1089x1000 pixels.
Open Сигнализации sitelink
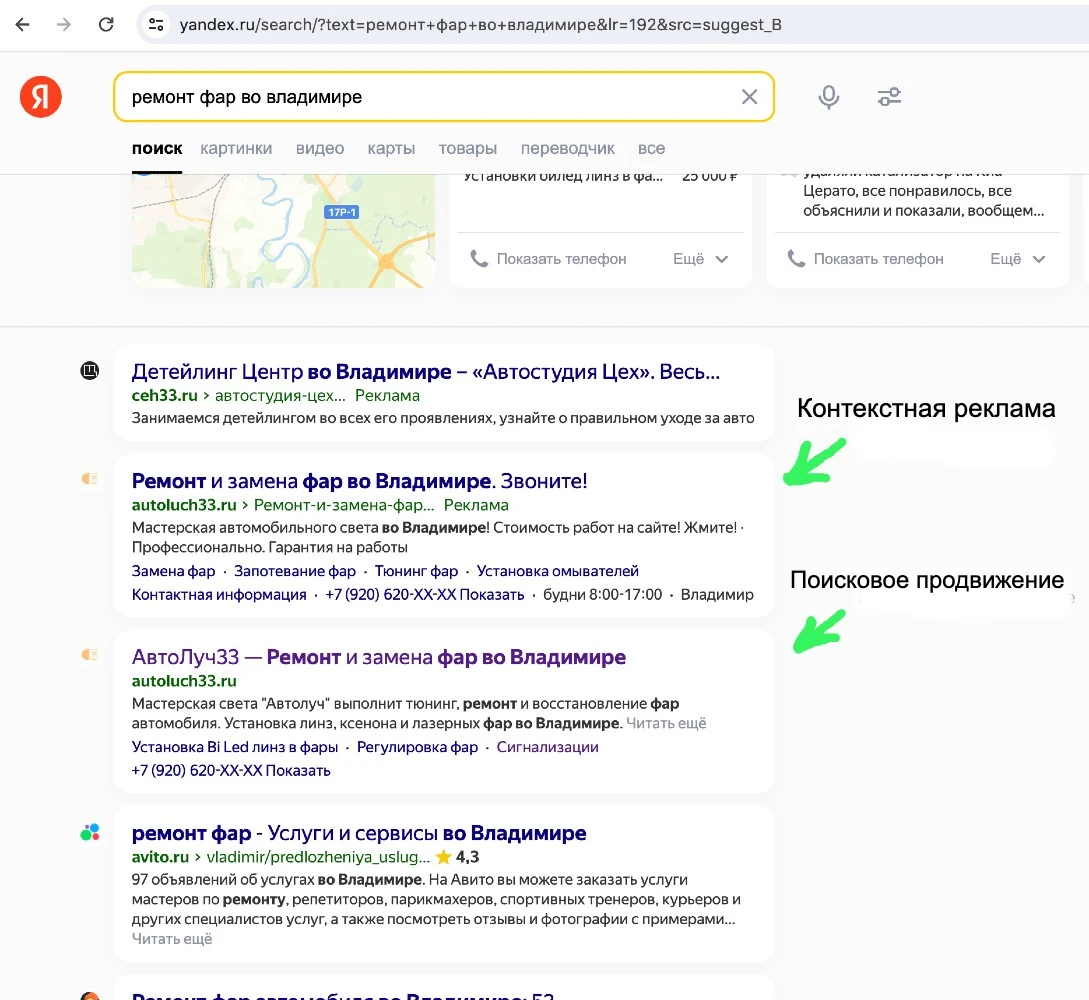[x=547, y=747]
